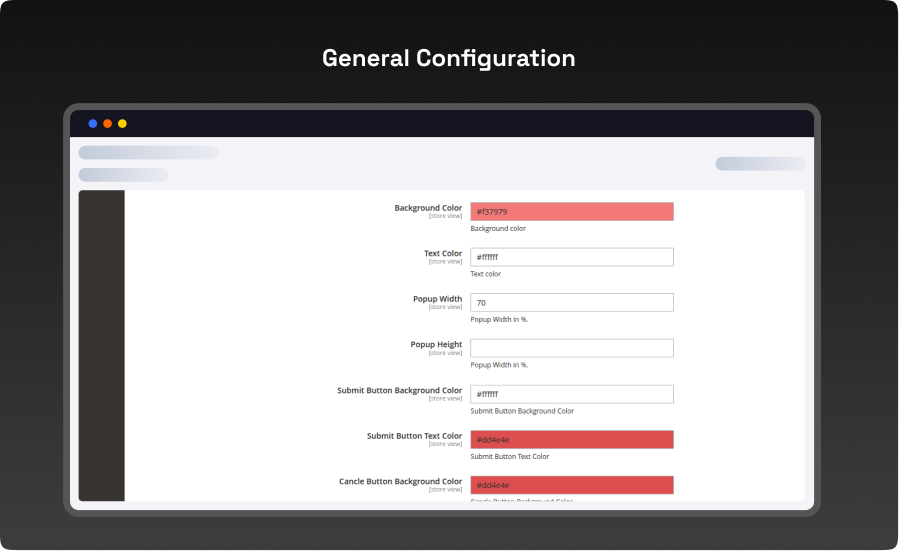Click the Submit Button Background Color input
Image resolution: width=899 pixels, height=551 pixels.
571,394
